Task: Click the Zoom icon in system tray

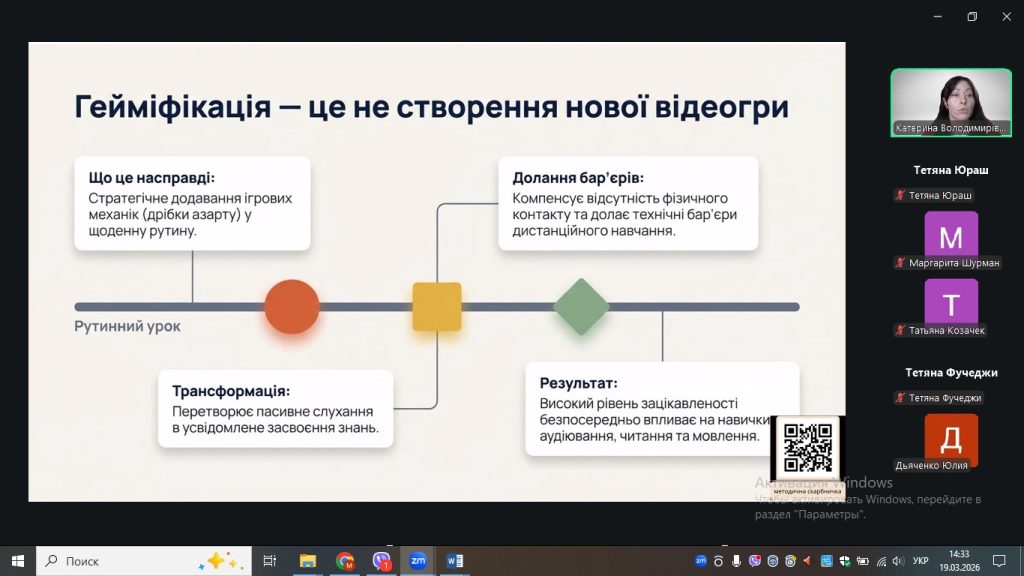Action: pyautogui.click(x=701, y=561)
